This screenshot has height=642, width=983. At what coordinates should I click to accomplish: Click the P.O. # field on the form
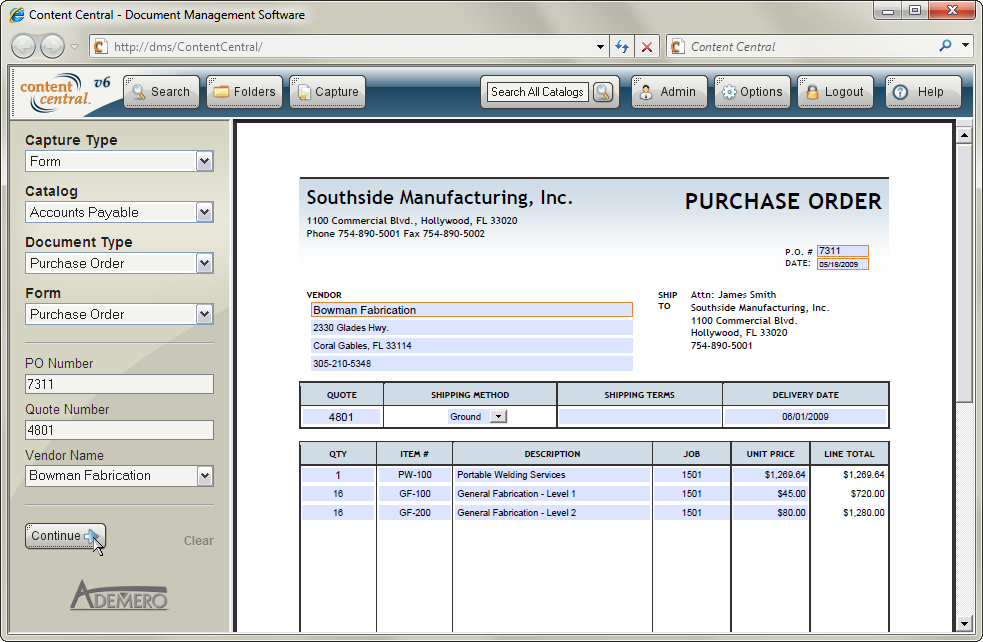click(x=843, y=251)
